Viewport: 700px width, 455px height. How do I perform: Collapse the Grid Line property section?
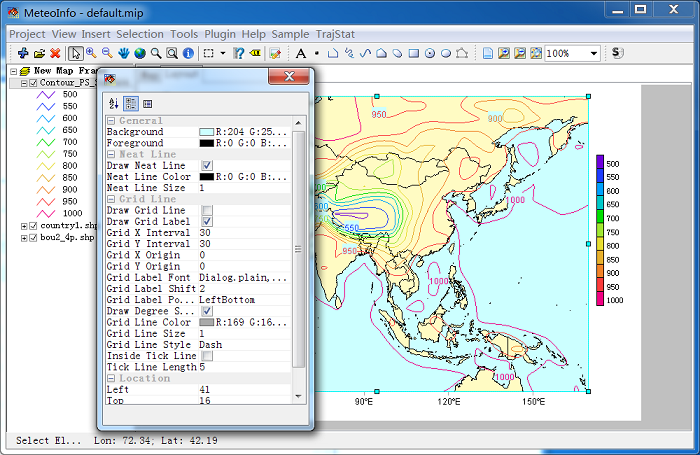tap(111, 199)
